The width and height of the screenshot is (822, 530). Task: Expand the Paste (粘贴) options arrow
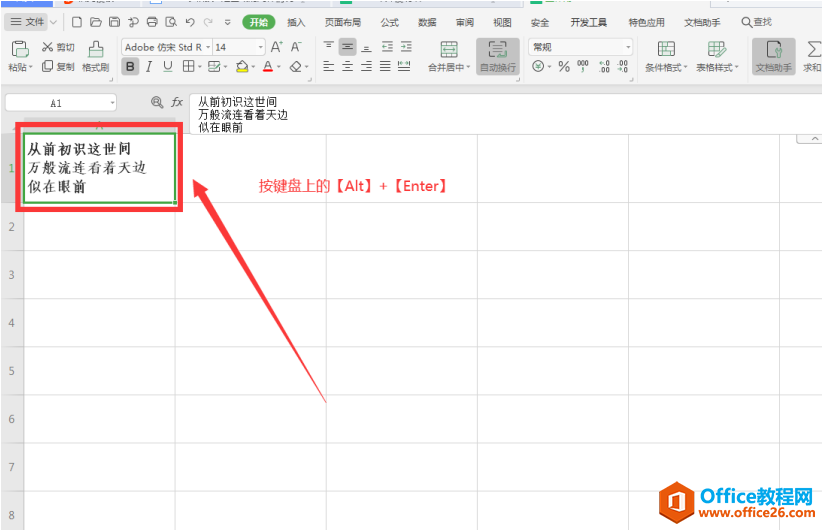coord(31,68)
